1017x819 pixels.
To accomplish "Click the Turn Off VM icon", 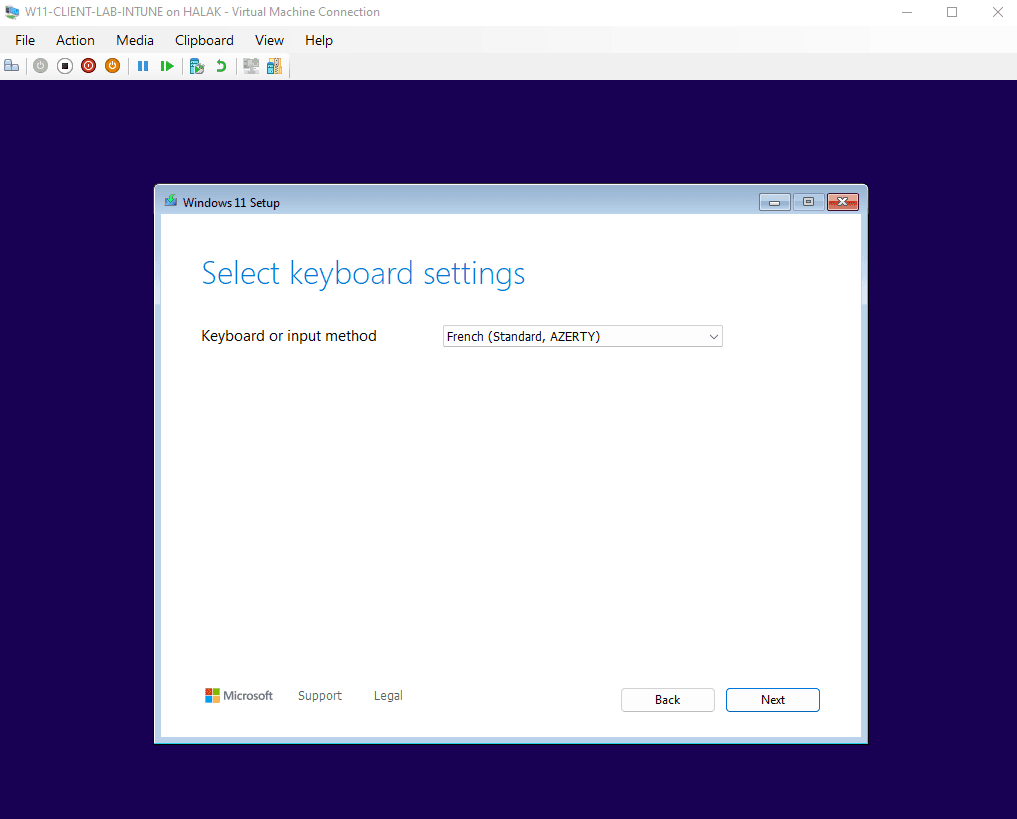I will (x=64, y=65).
